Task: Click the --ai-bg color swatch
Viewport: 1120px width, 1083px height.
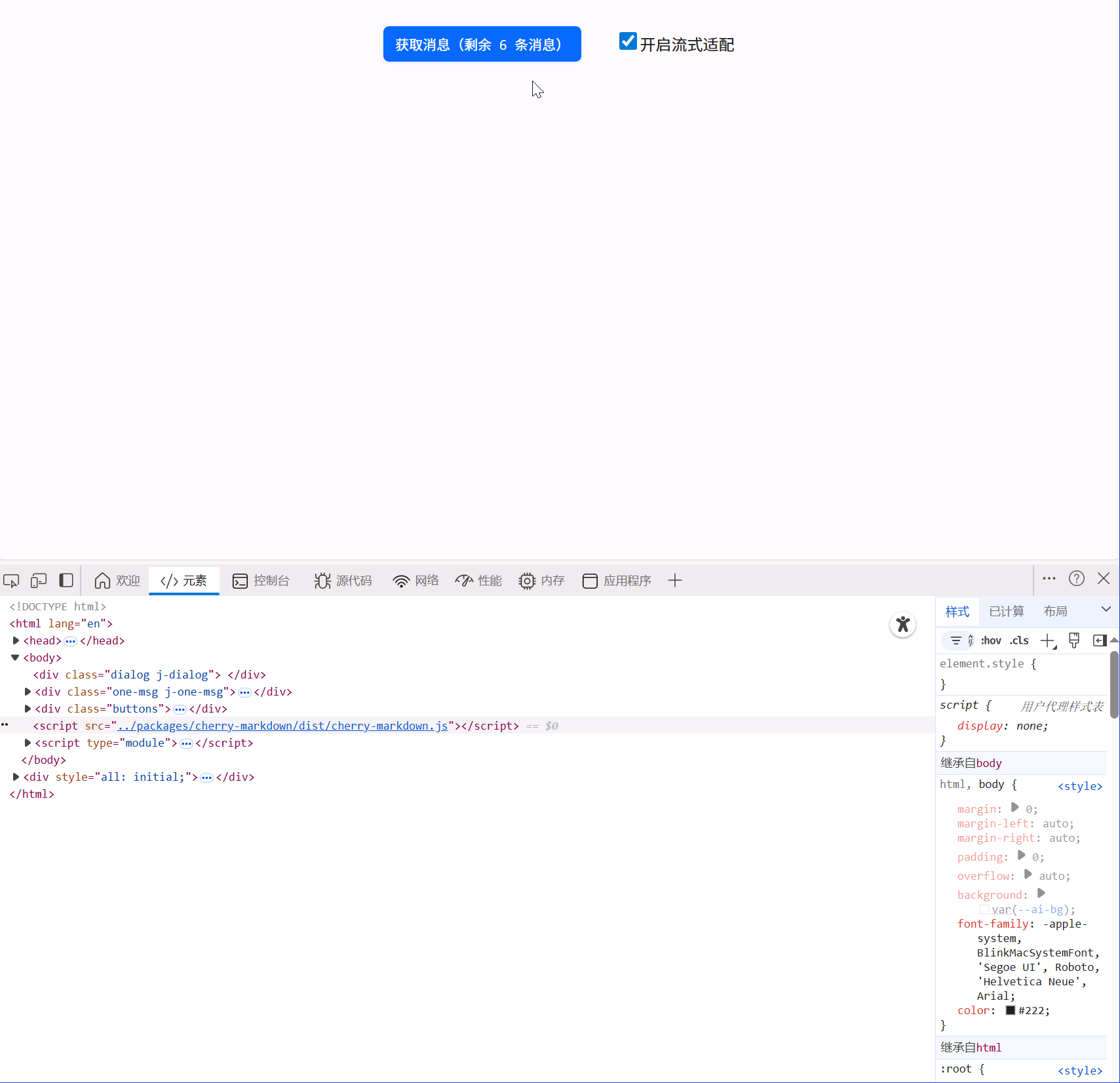Action: [984, 910]
